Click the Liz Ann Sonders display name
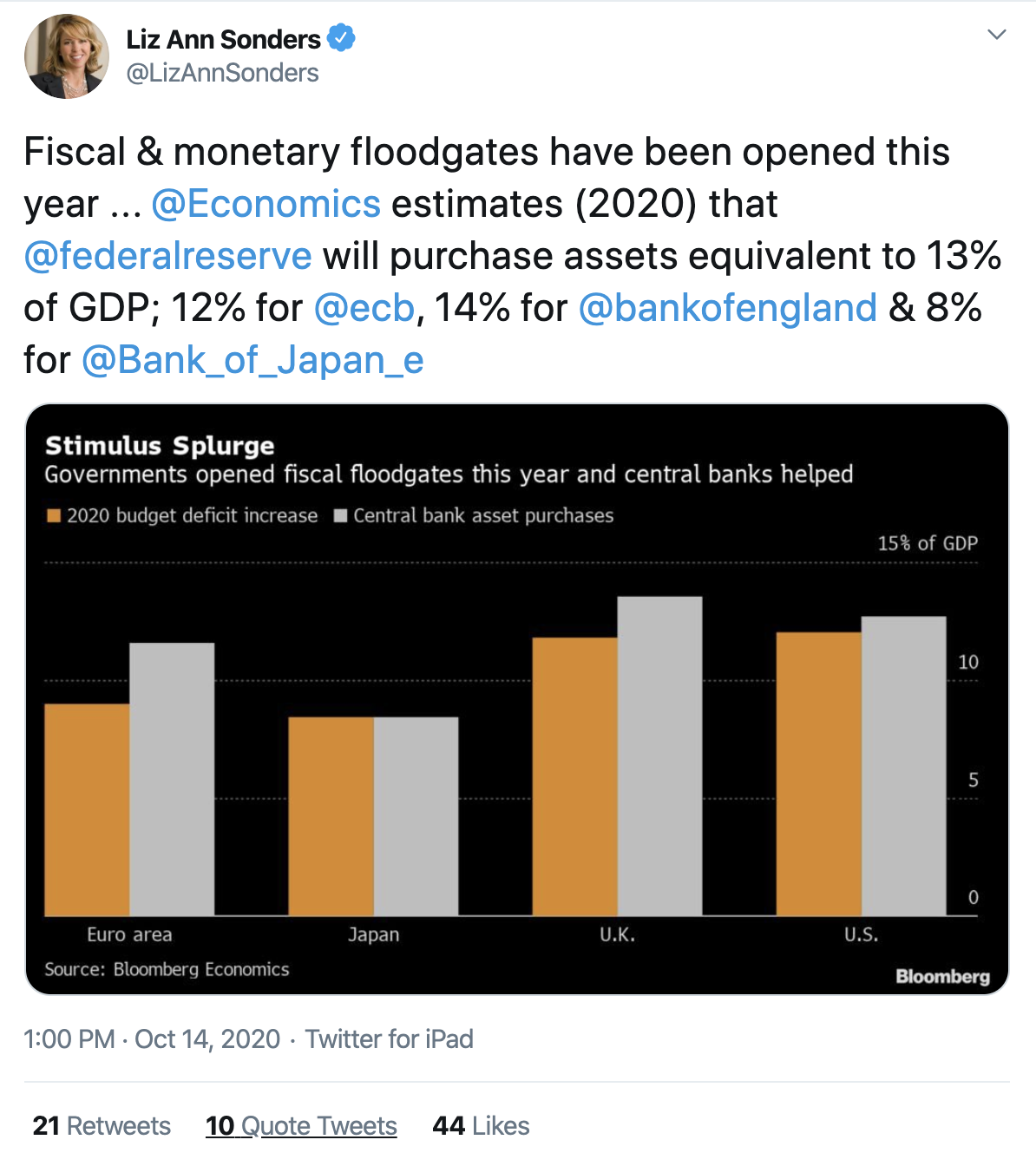Viewport: 1036px width, 1166px height. 223,39
